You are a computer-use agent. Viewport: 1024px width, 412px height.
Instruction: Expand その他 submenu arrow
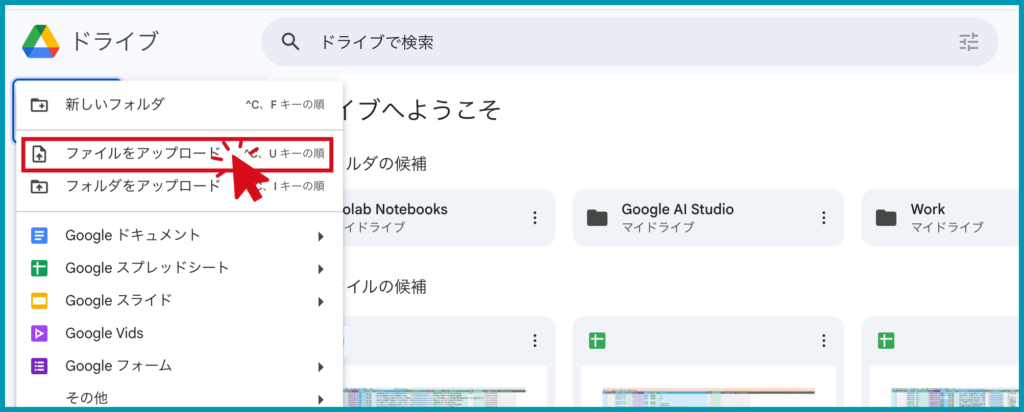tap(321, 398)
